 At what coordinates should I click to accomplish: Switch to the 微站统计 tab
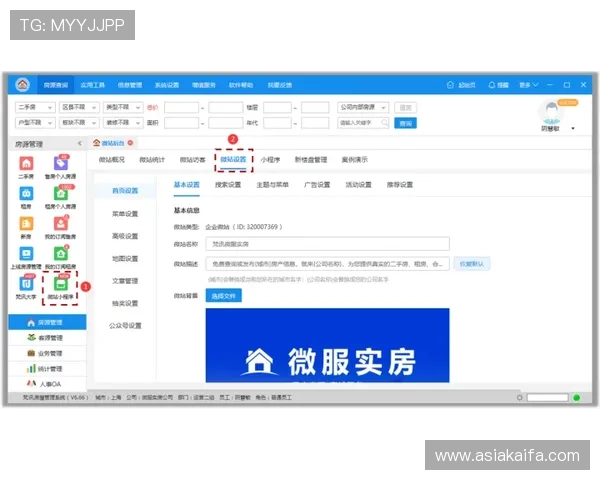click(x=152, y=160)
